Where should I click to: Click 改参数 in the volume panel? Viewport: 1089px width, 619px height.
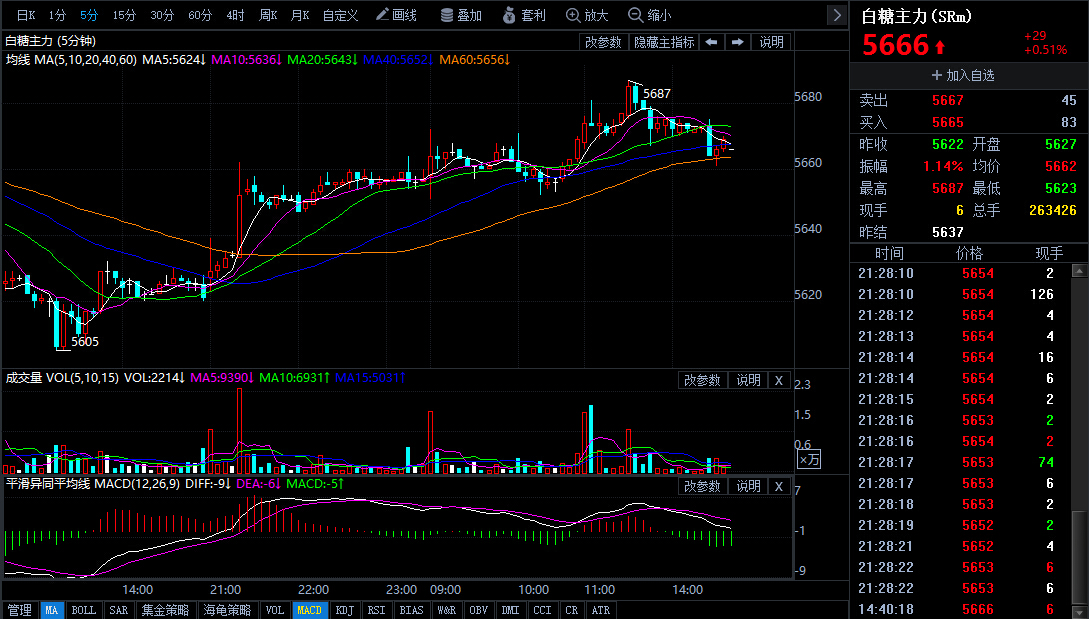[702, 381]
